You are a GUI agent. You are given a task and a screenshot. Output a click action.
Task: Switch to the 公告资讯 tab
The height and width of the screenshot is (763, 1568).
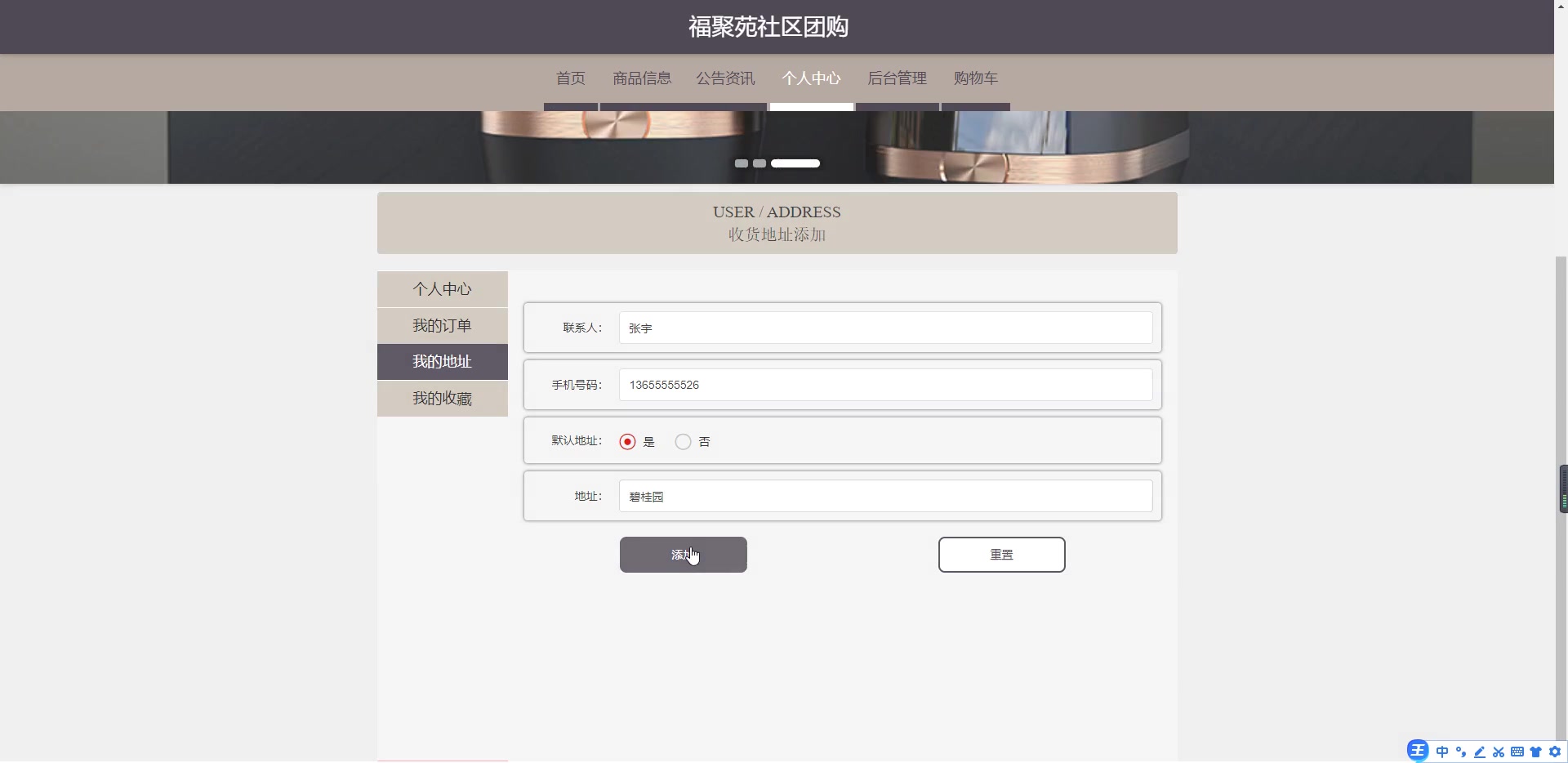(725, 78)
